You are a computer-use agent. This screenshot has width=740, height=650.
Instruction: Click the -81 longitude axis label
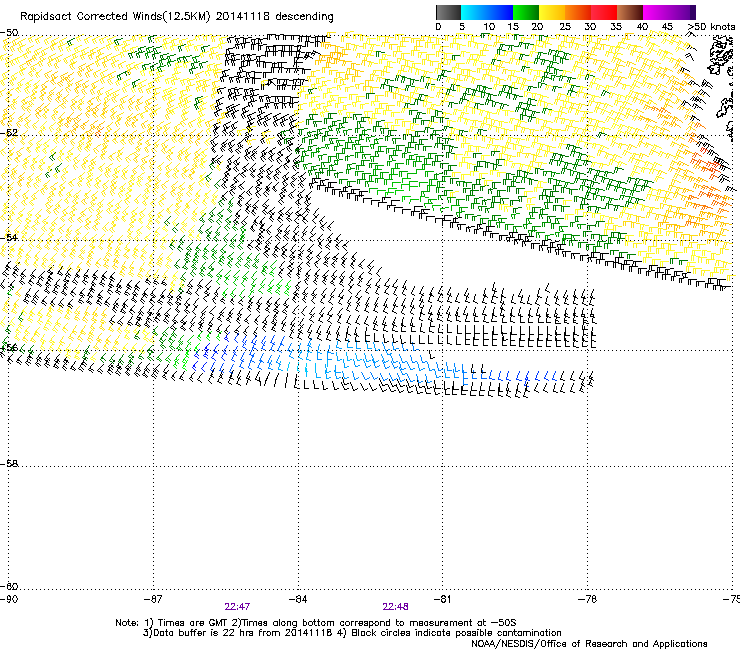coord(442,599)
